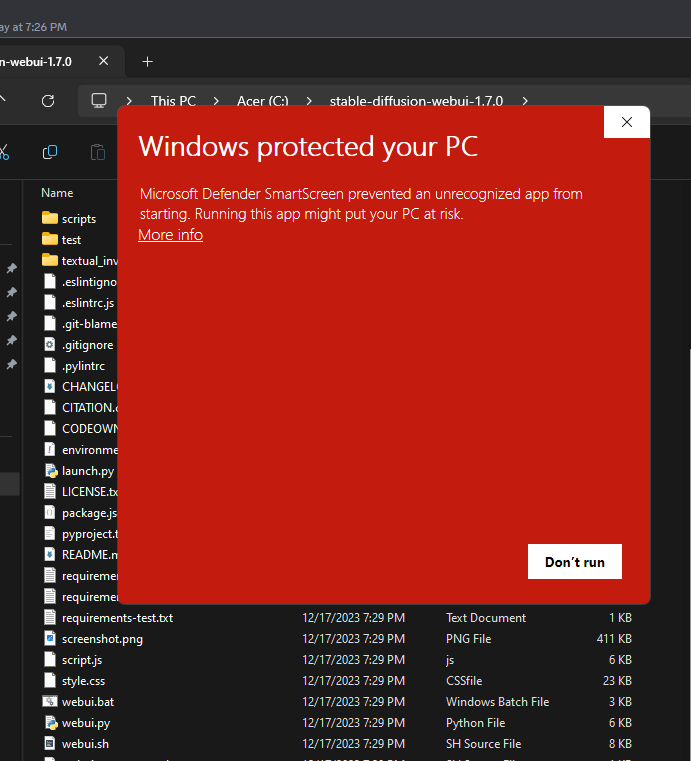The image size is (691, 761).
Task: Click the .gitignore gear file icon
Action: coord(50,345)
